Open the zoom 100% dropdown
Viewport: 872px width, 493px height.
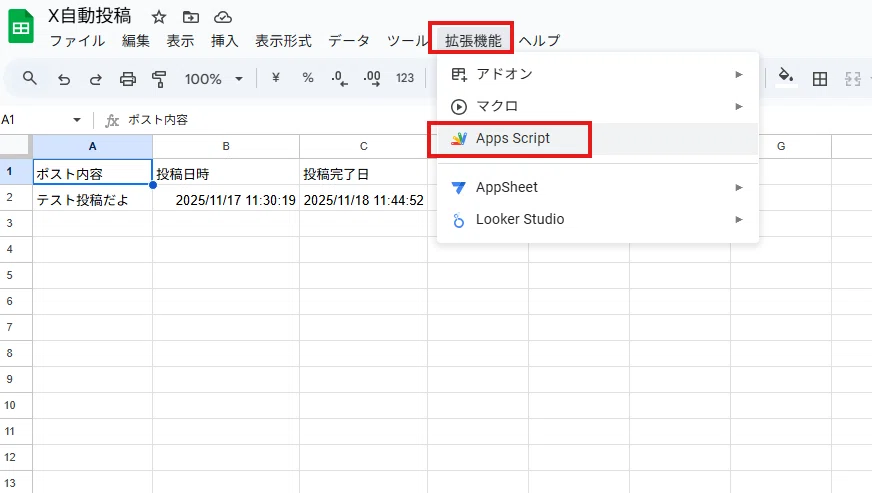(x=214, y=79)
